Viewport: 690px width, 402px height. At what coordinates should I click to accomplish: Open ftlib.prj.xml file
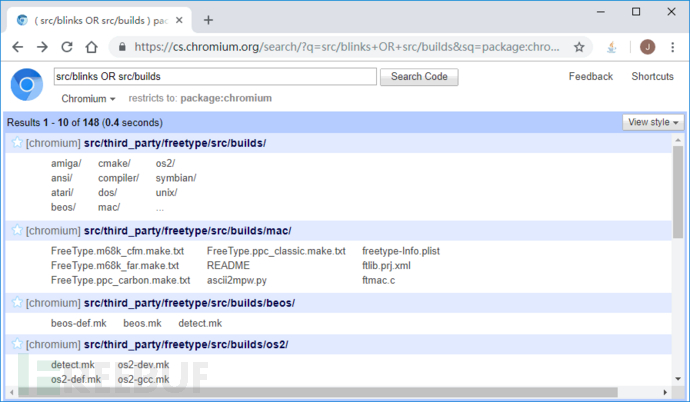click(386, 266)
